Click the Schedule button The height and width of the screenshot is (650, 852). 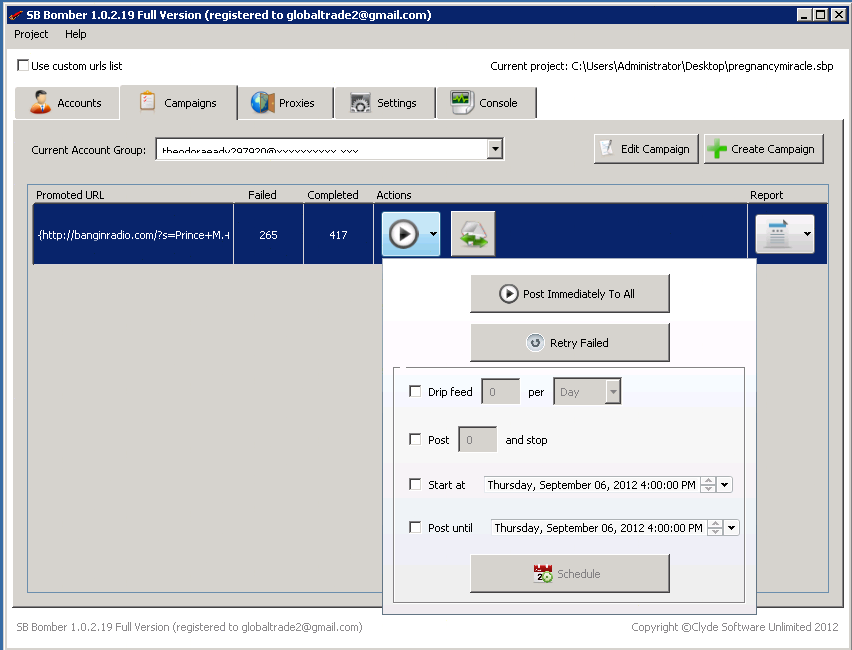569,573
